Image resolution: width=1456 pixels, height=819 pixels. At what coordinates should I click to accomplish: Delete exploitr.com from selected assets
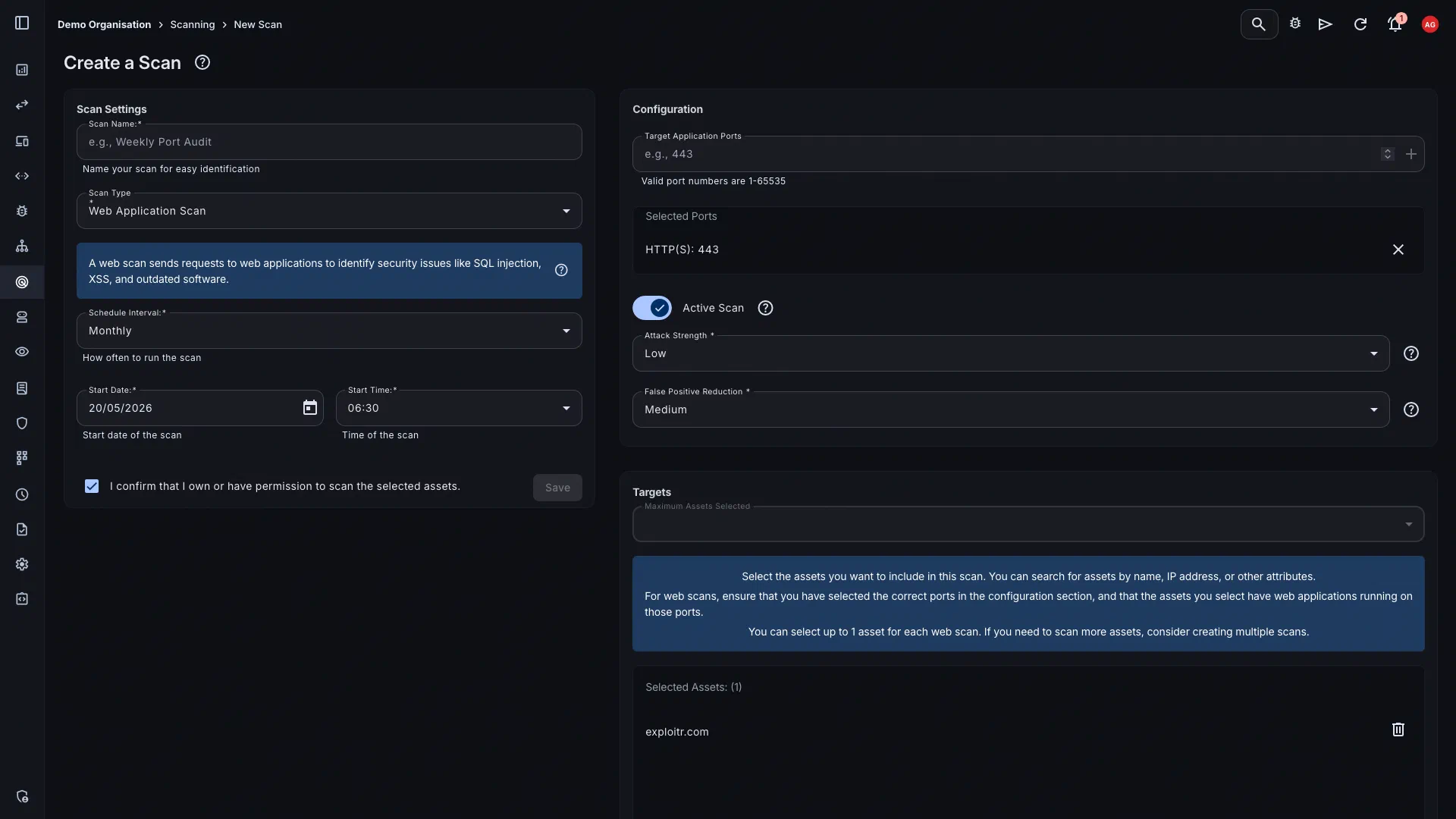tap(1398, 730)
